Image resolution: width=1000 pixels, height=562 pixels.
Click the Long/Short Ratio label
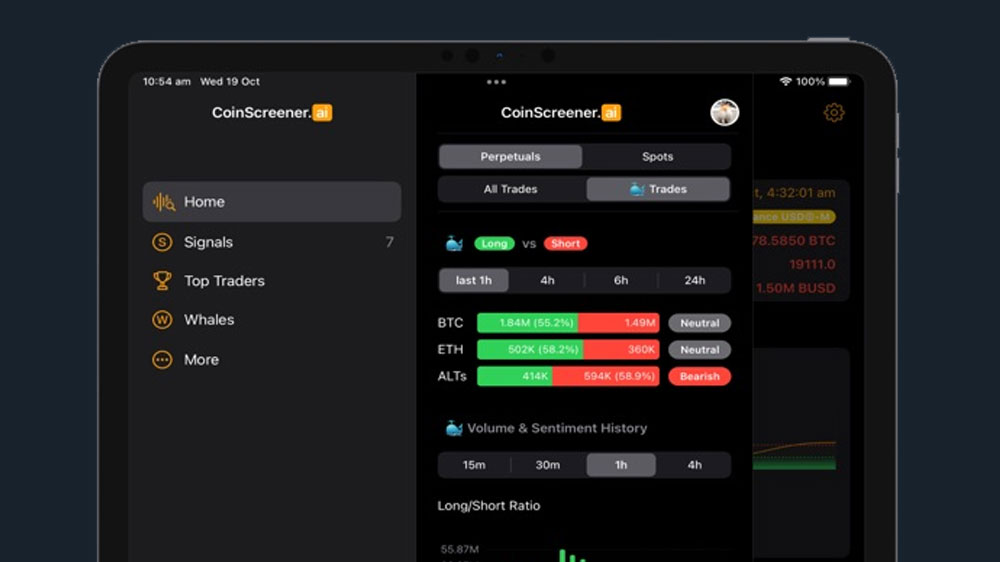pos(489,505)
